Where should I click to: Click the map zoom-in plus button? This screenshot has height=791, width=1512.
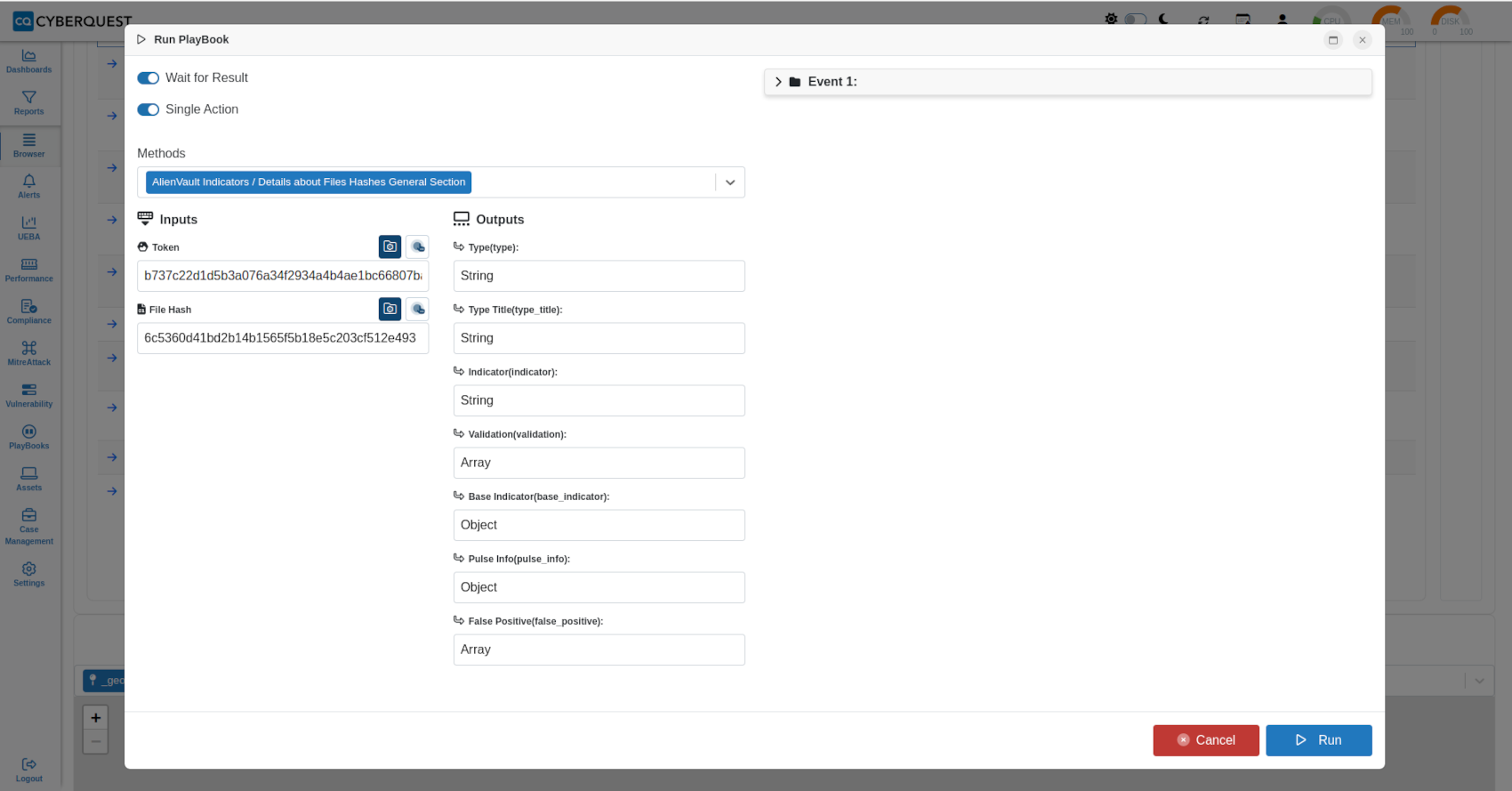click(x=96, y=718)
